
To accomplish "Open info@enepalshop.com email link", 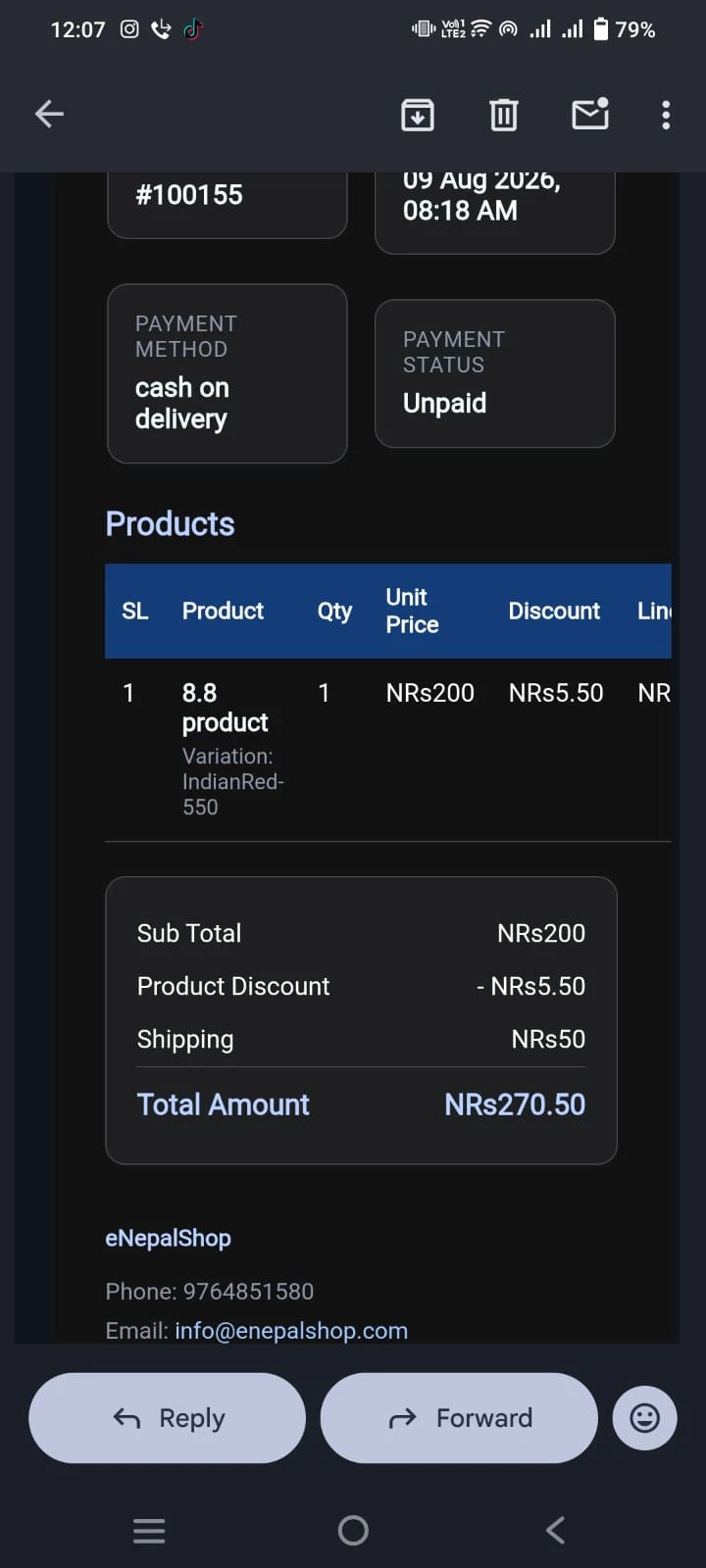I will point(291,1331).
